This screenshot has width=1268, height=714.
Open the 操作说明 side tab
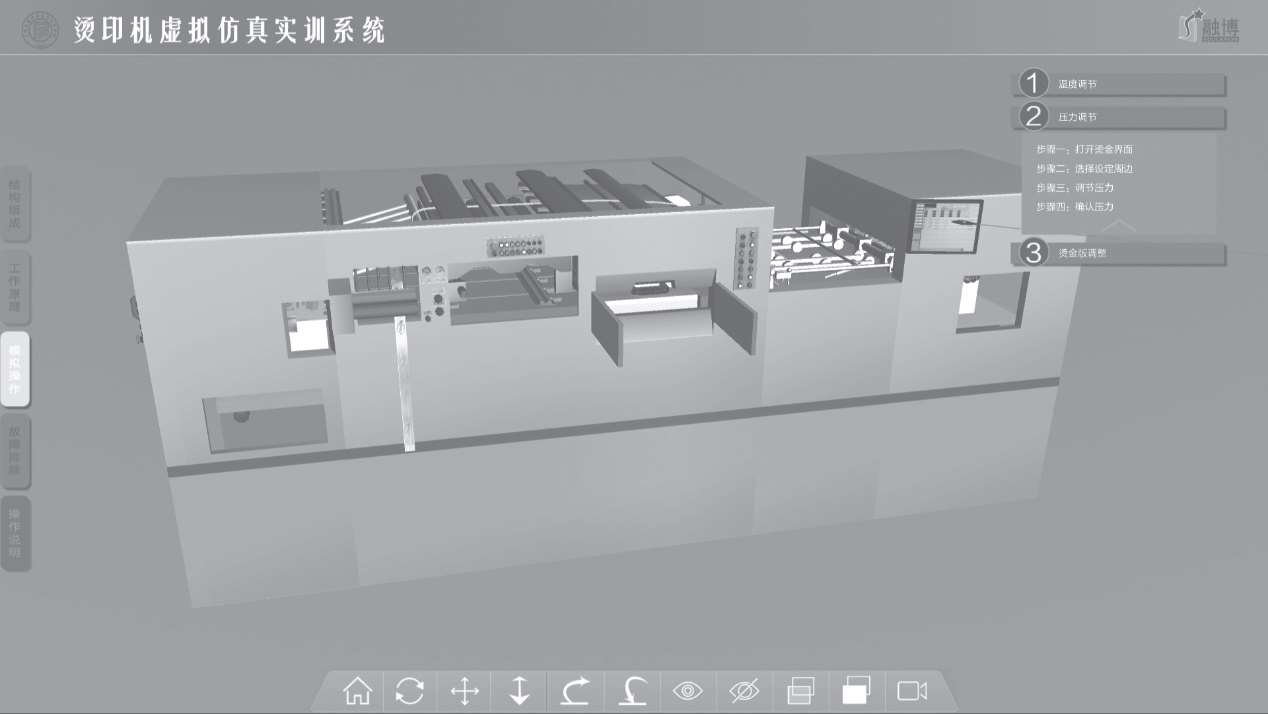click(x=15, y=533)
